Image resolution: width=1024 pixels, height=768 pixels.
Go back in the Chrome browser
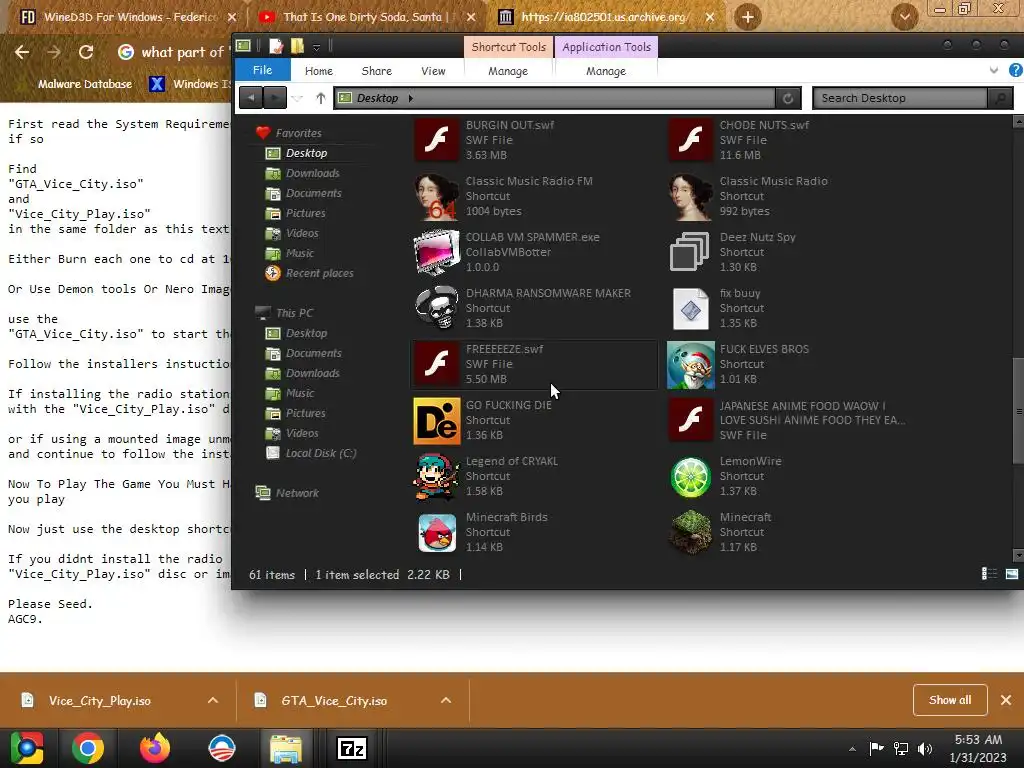tap(22, 52)
